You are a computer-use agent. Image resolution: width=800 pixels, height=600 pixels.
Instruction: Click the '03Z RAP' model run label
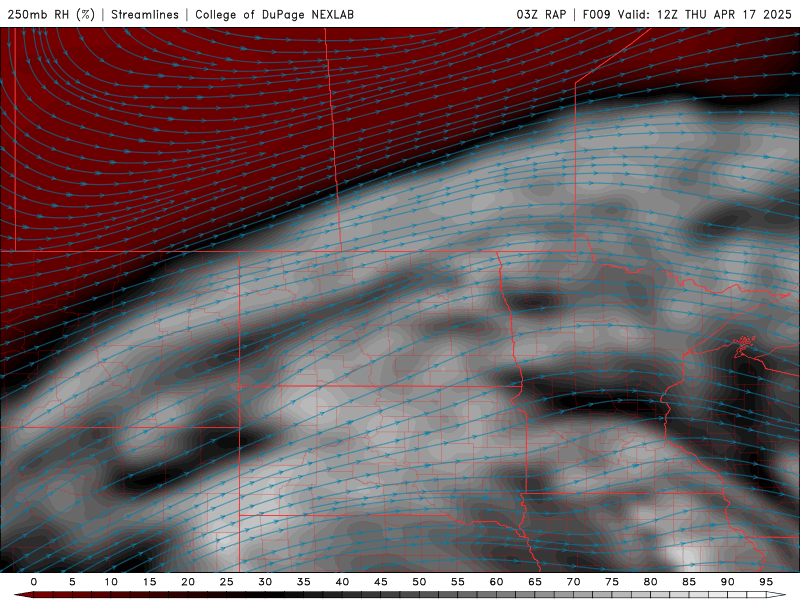click(541, 14)
